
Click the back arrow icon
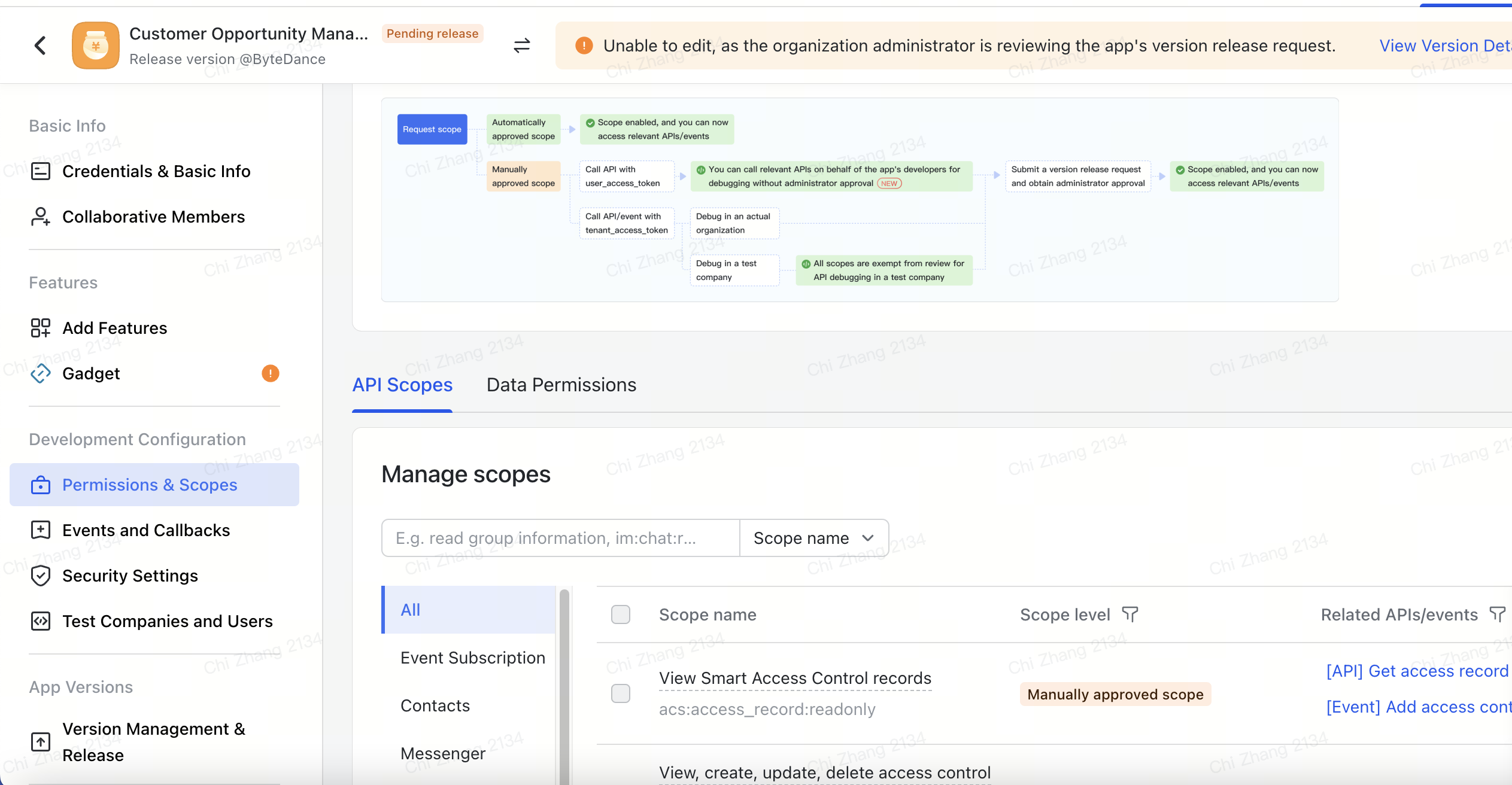click(x=40, y=45)
